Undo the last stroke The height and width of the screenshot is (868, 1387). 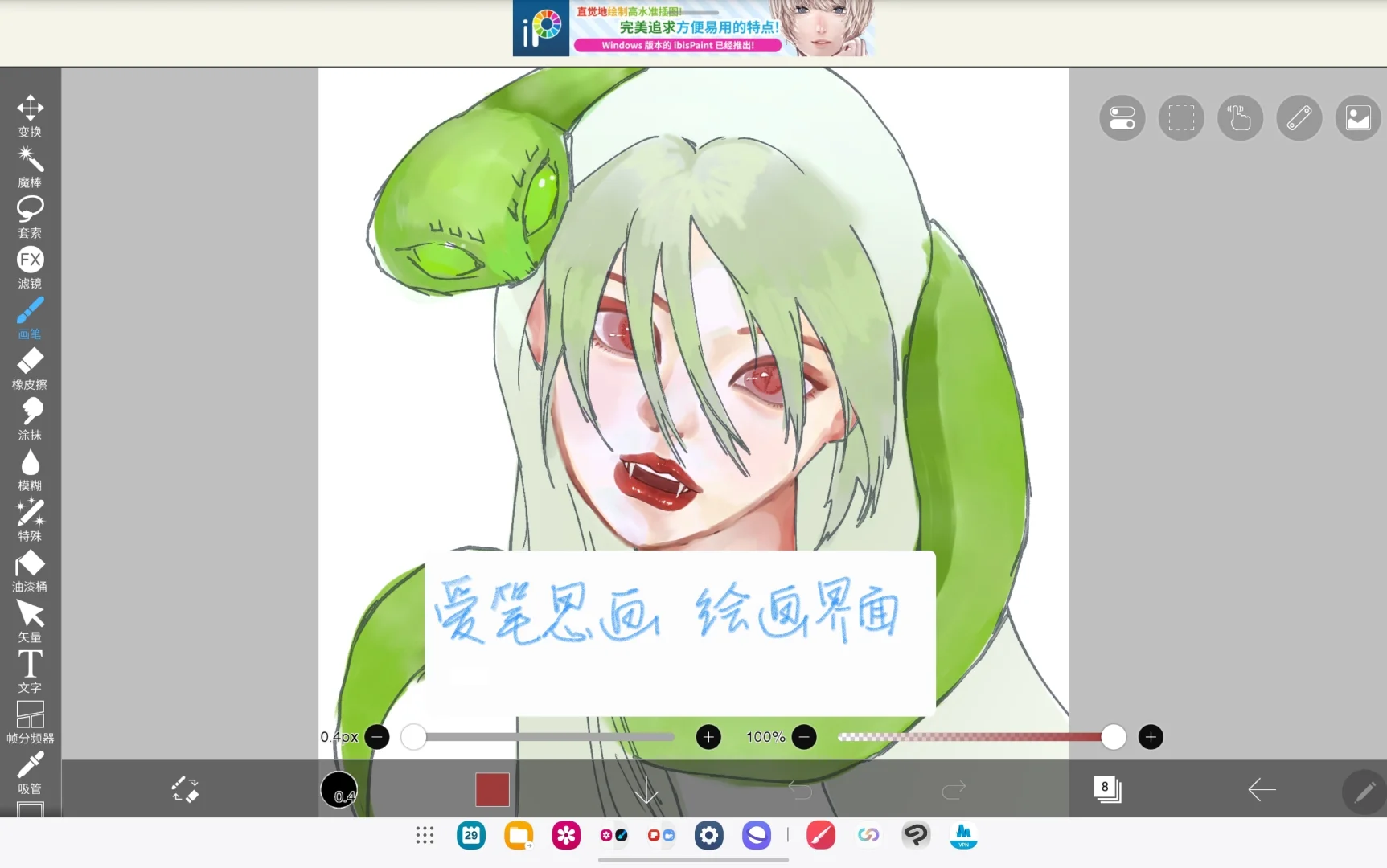coord(800,790)
